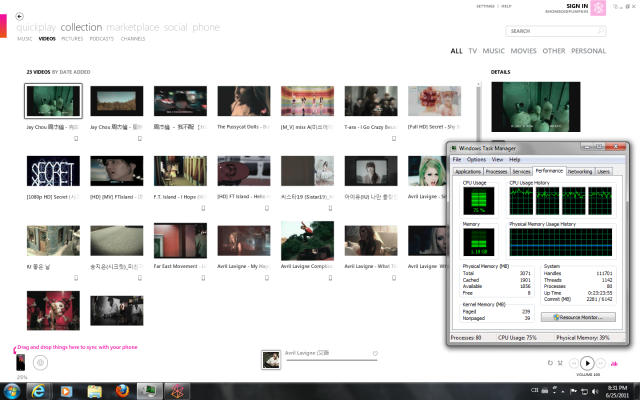This screenshot has width=640, height=400.
Task: Click the phone sync icon under F.T. Island I Hope
Action: click(203, 208)
